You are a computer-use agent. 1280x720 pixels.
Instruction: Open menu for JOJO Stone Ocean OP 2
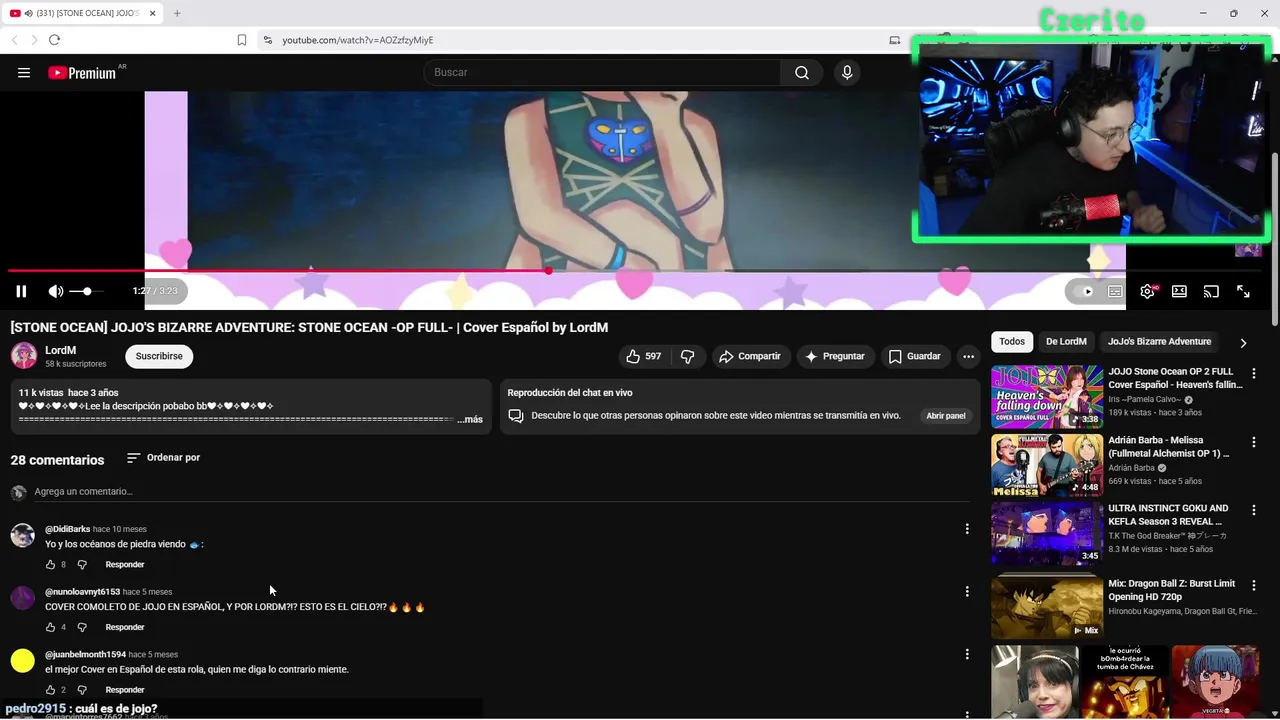pos(1254,373)
